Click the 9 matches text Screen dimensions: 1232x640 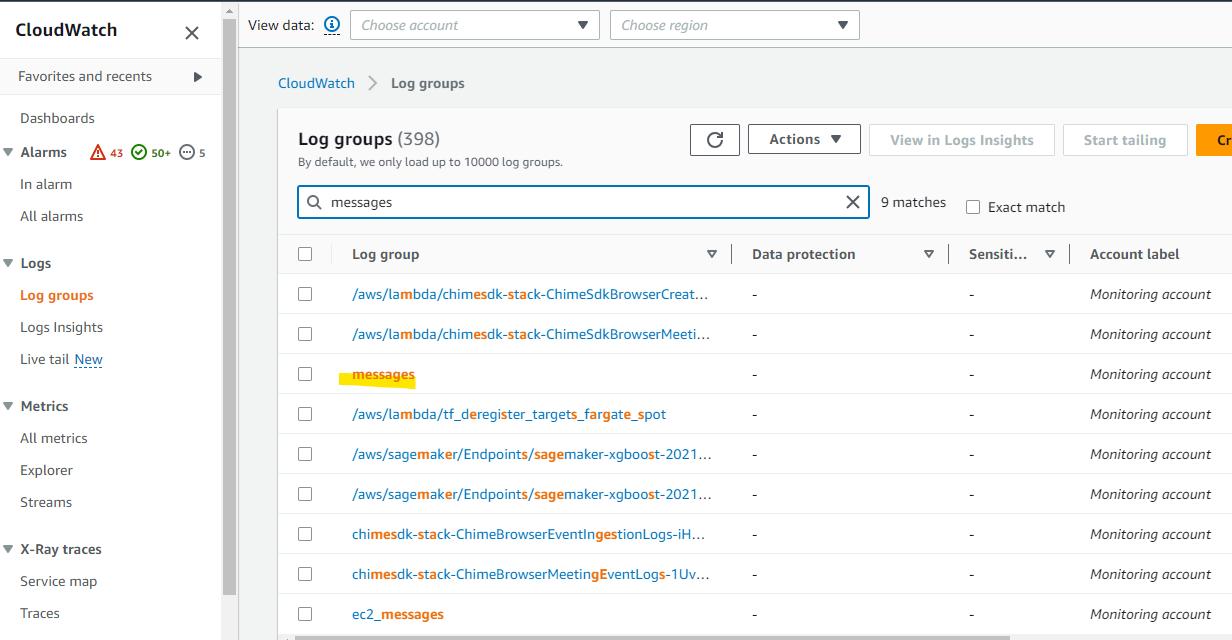point(913,202)
